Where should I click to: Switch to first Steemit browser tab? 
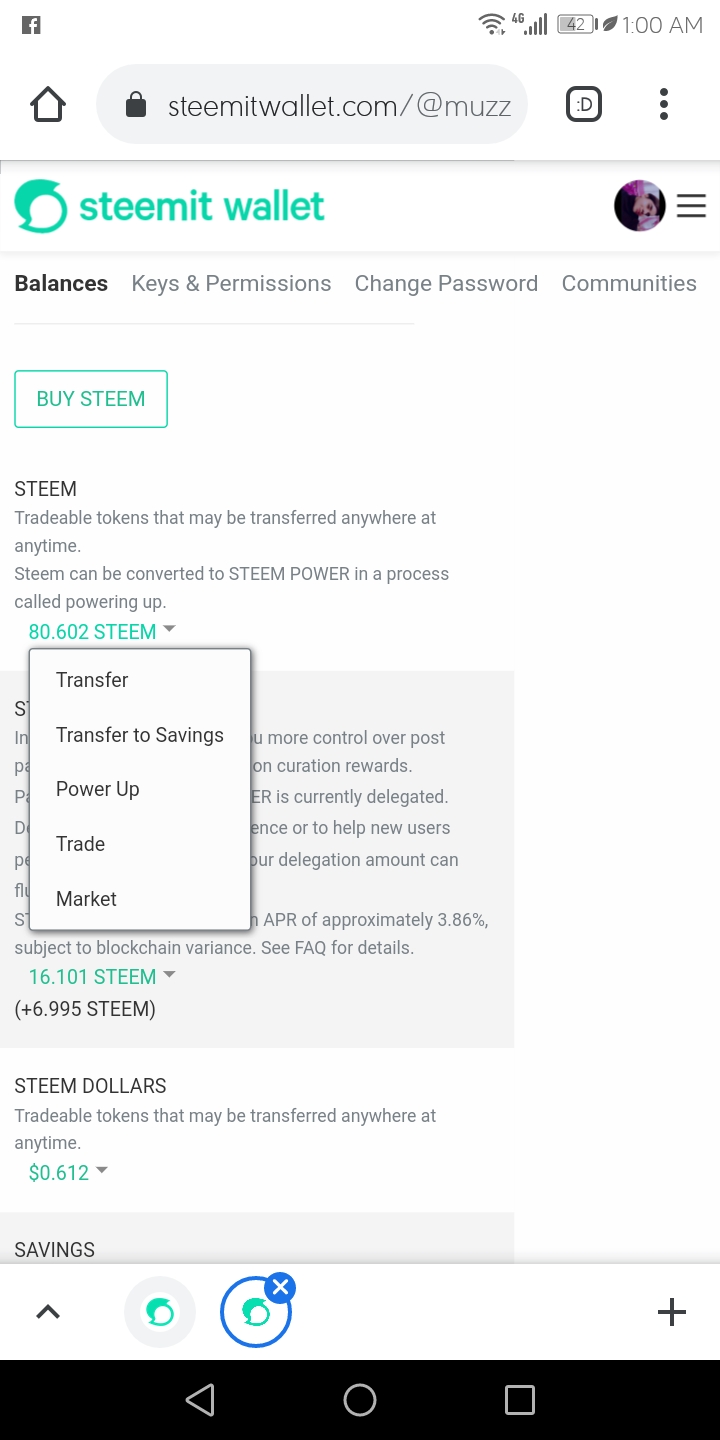tap(160, 1311)
